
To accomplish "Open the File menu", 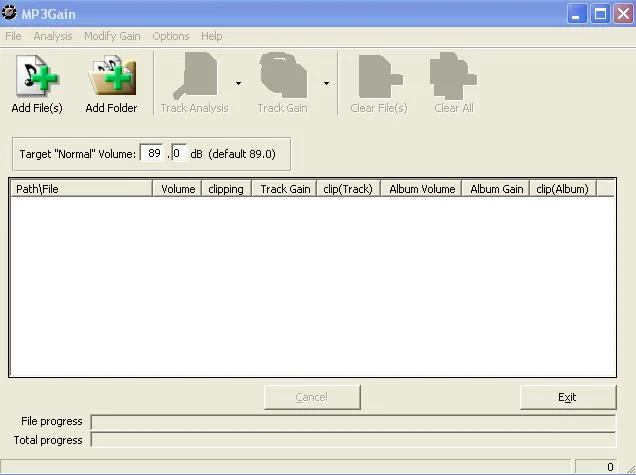I will click(x=13, y=36).
